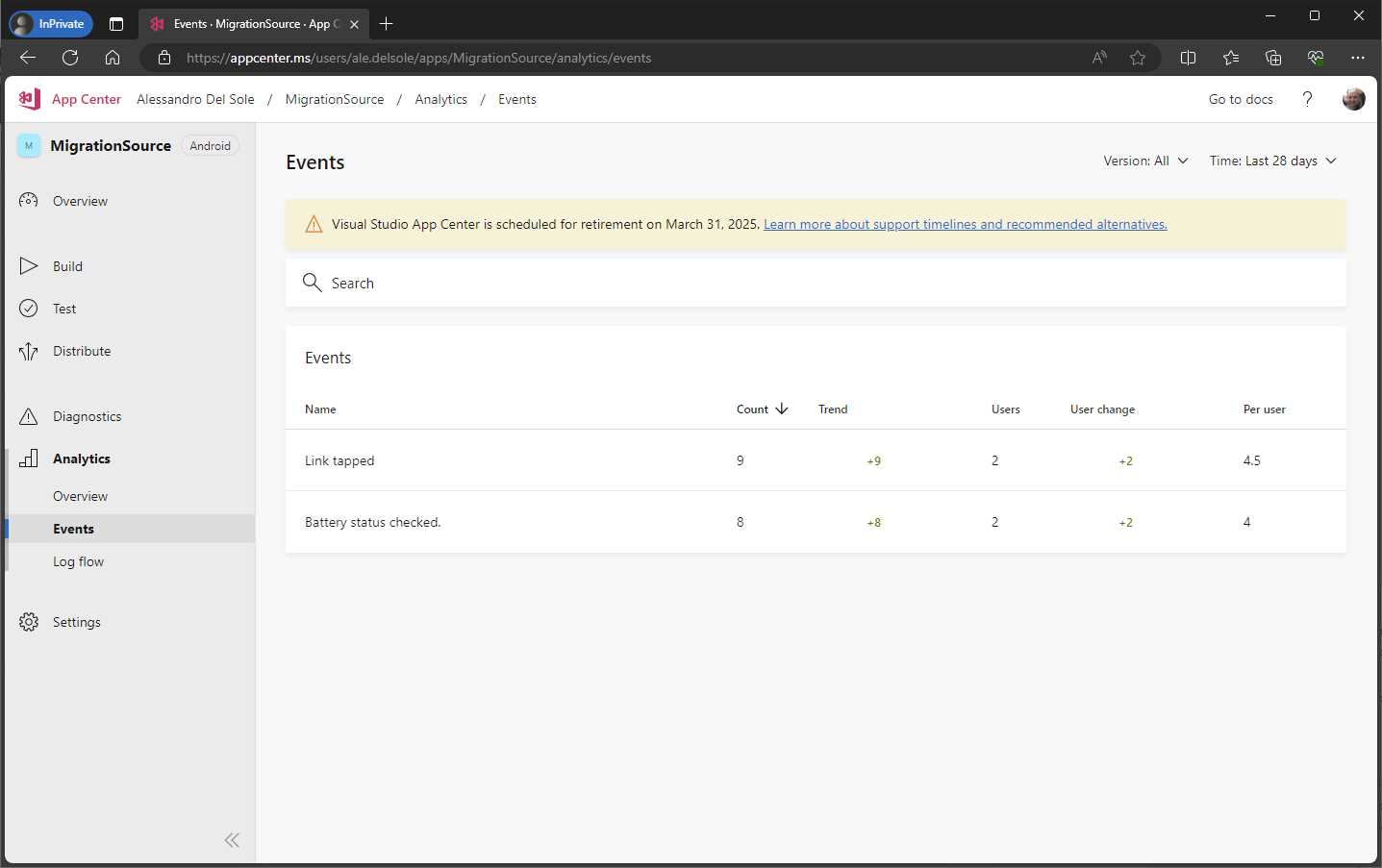Screen dimensions: 1382x868
Task: Collapse the sidebar with the double chevron
Action: pos(231,840)
